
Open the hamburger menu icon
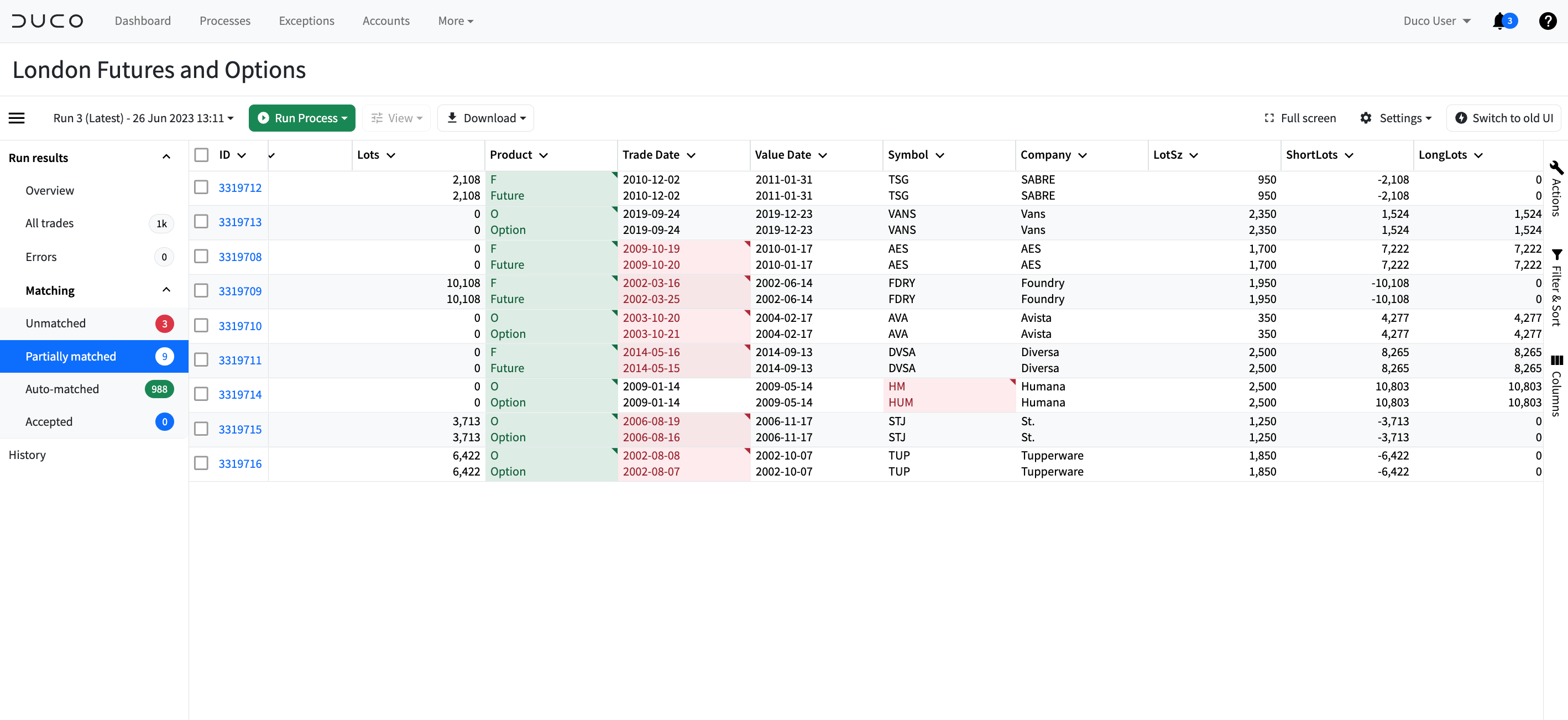coord(17,118)
